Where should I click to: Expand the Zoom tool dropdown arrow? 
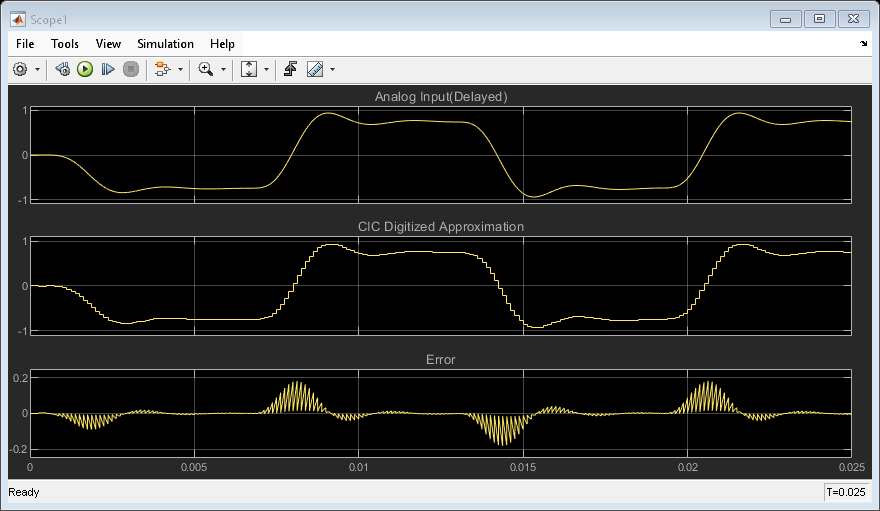(x=223, y=70)
